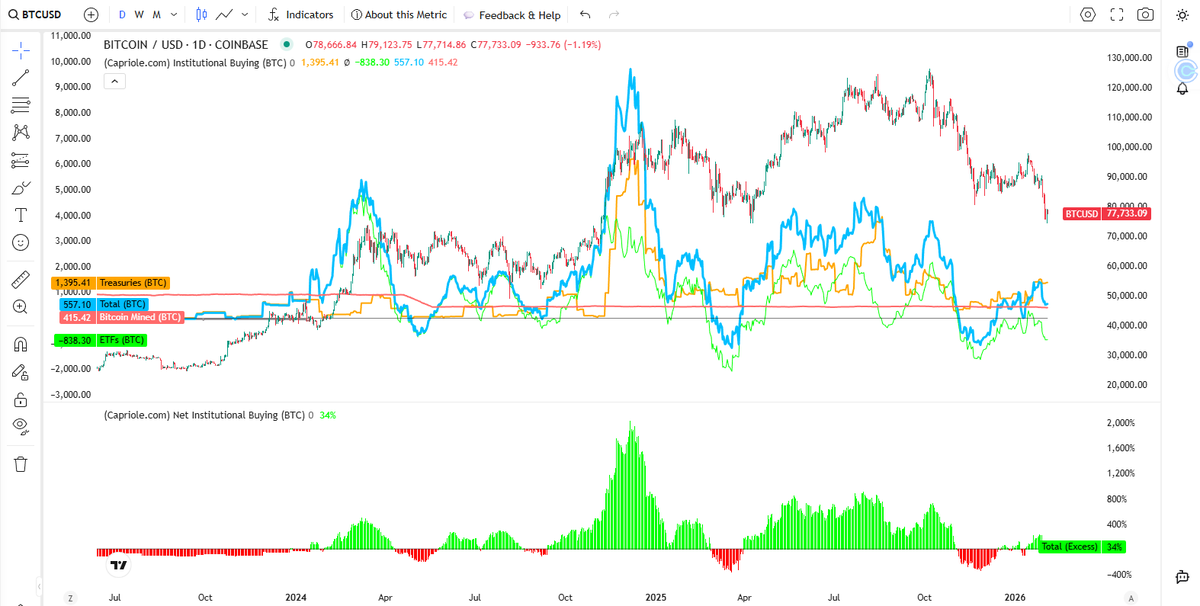Image resolution: width=1200 pixels, height=606 pixels.
Task: Click the 130,000.00 price scale value
Action: pyautogui.click(x=1130, y=58)
